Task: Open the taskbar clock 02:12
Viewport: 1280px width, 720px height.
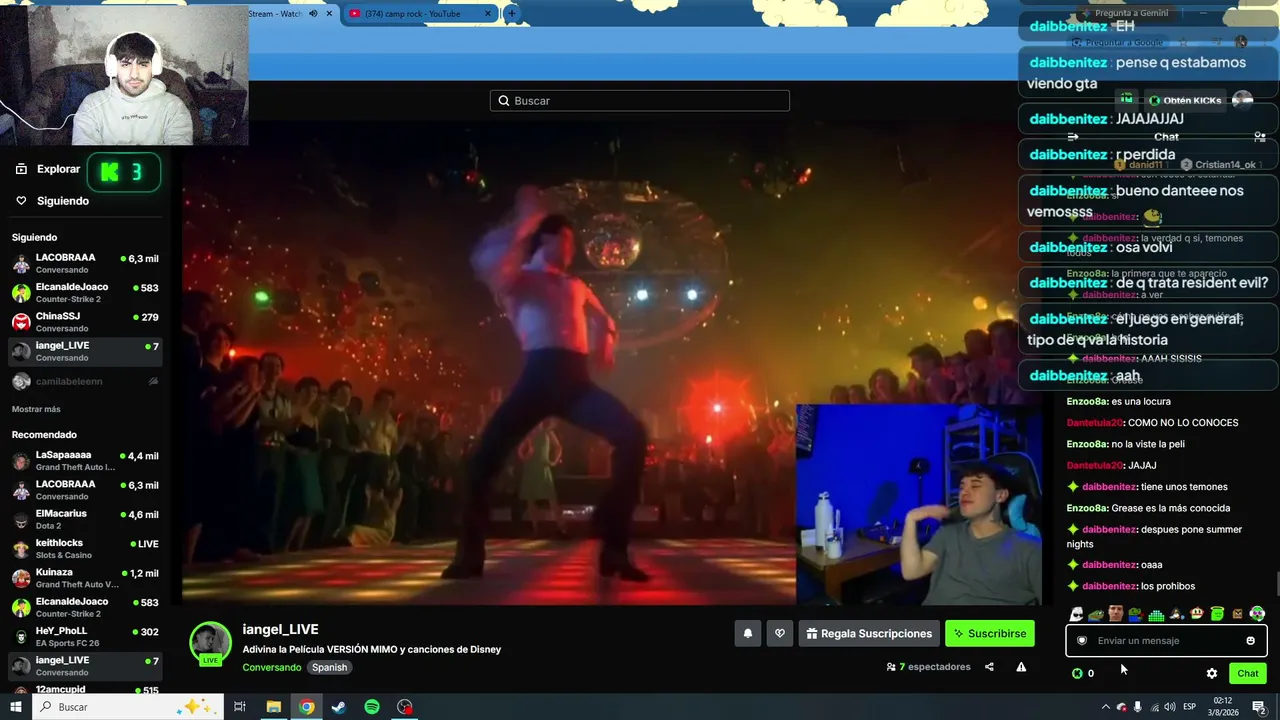Action: tap(1223, 707)
